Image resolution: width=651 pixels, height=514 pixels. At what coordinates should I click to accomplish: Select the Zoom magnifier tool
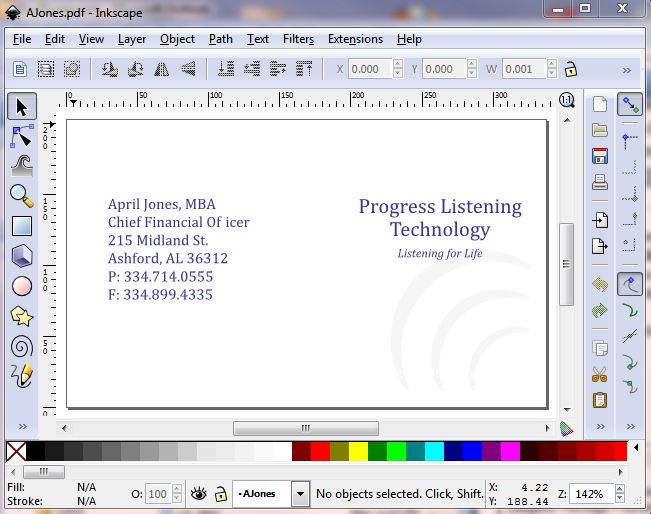22,196
